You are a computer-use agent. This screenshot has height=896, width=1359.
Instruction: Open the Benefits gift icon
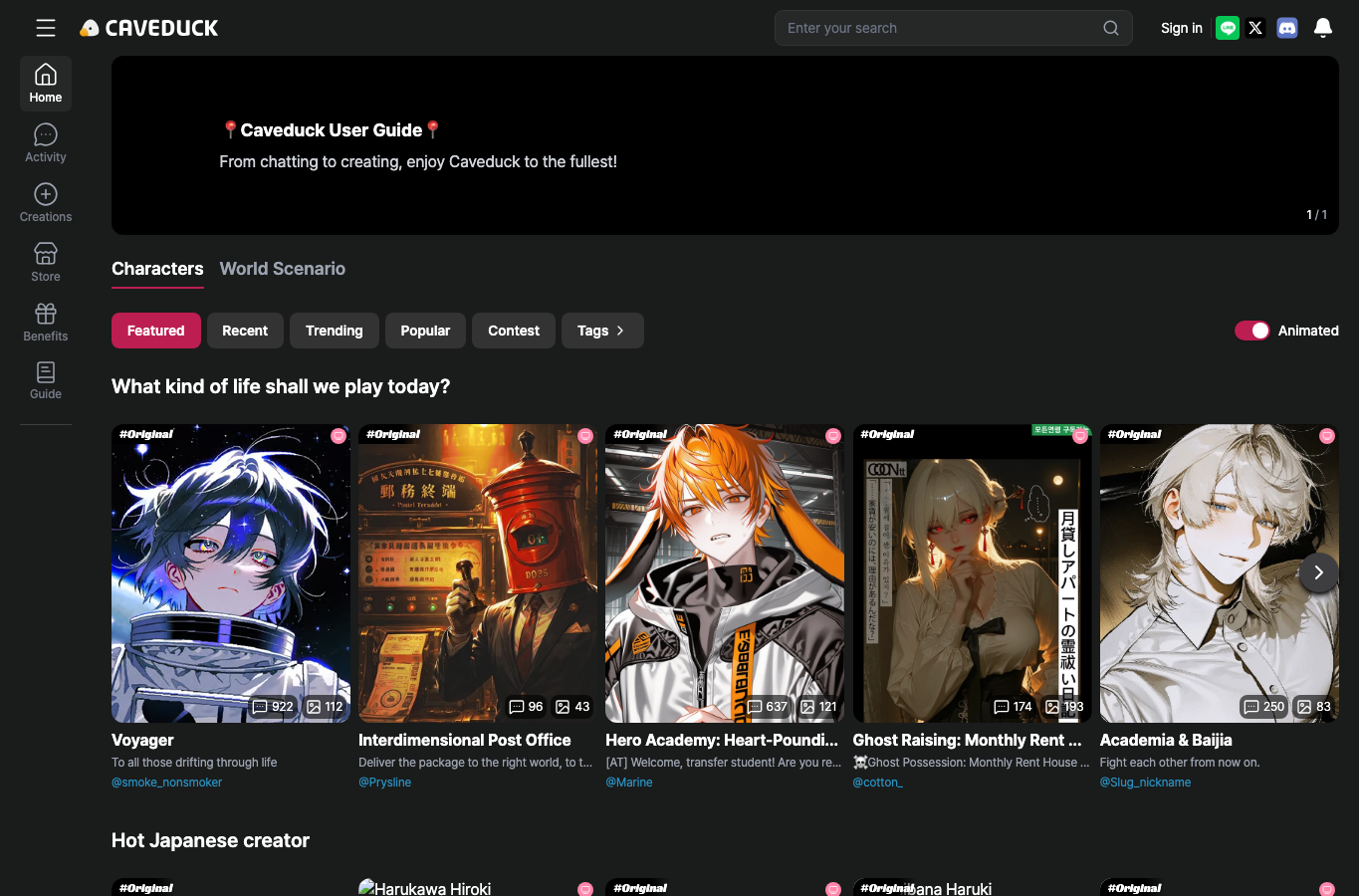pyautogui.click(x=46, y=314)
